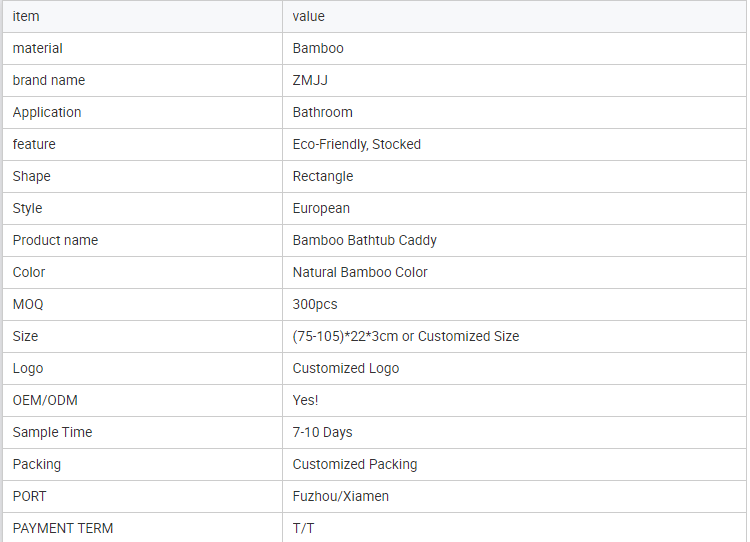
Task: Click the 'Customized Packing' value
Action: point(354,464)
